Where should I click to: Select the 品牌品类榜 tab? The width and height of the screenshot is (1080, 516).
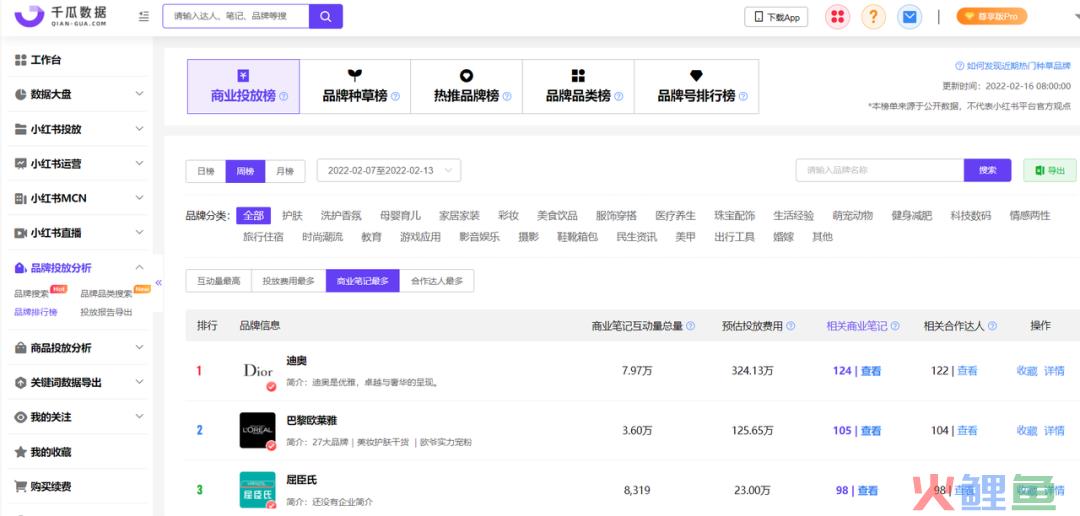[x=578, y=86]
